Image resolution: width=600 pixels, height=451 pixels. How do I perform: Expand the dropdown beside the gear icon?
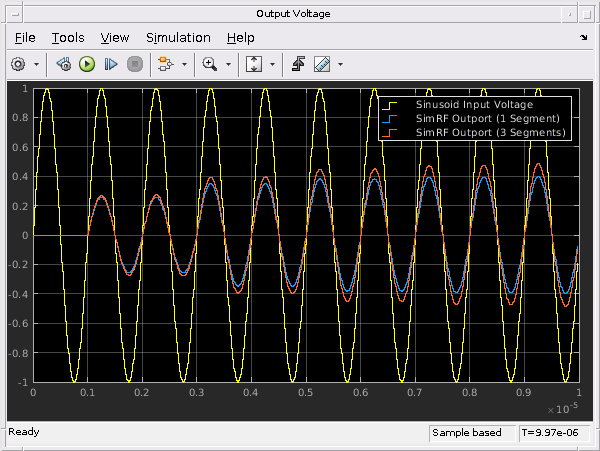[x=37, y=64]
